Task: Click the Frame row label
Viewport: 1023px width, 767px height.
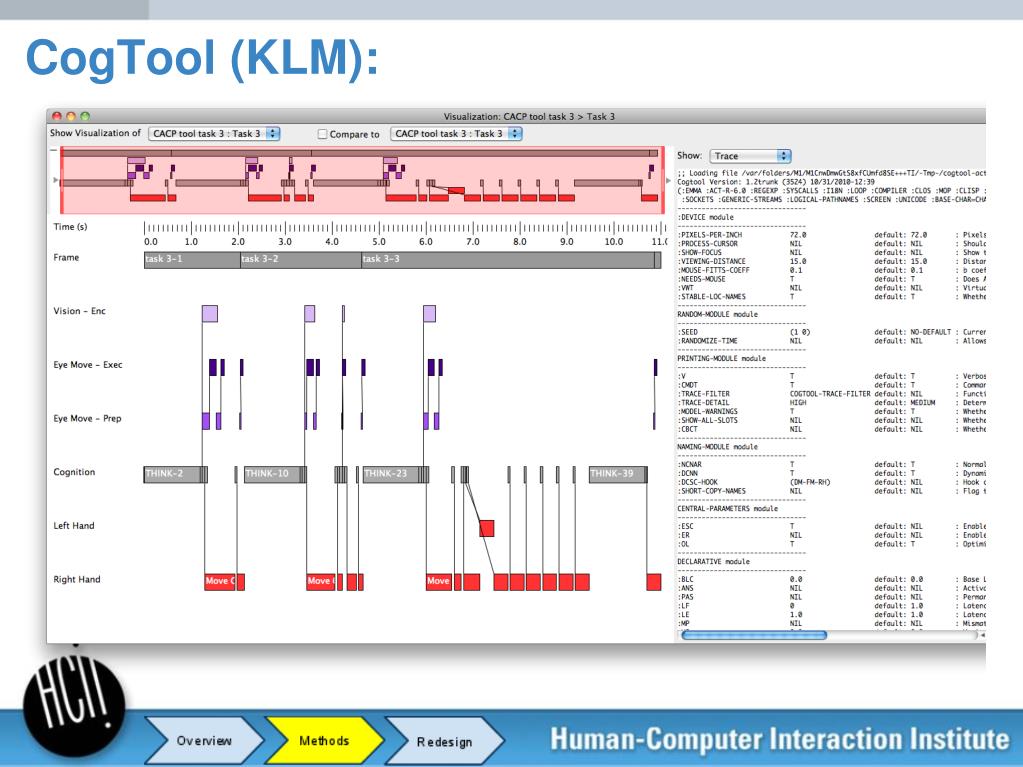Action: coord(66,258)
